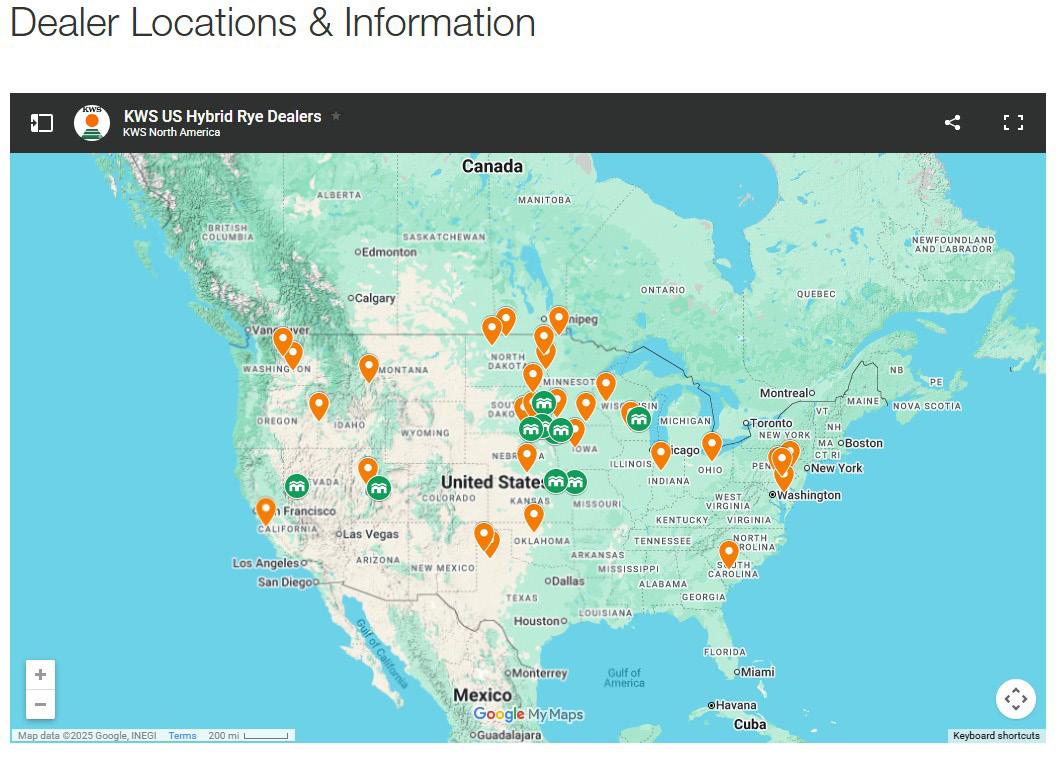View the map in fullscreen
This screenshot has height=757, width=1060.
point(1013,122)
